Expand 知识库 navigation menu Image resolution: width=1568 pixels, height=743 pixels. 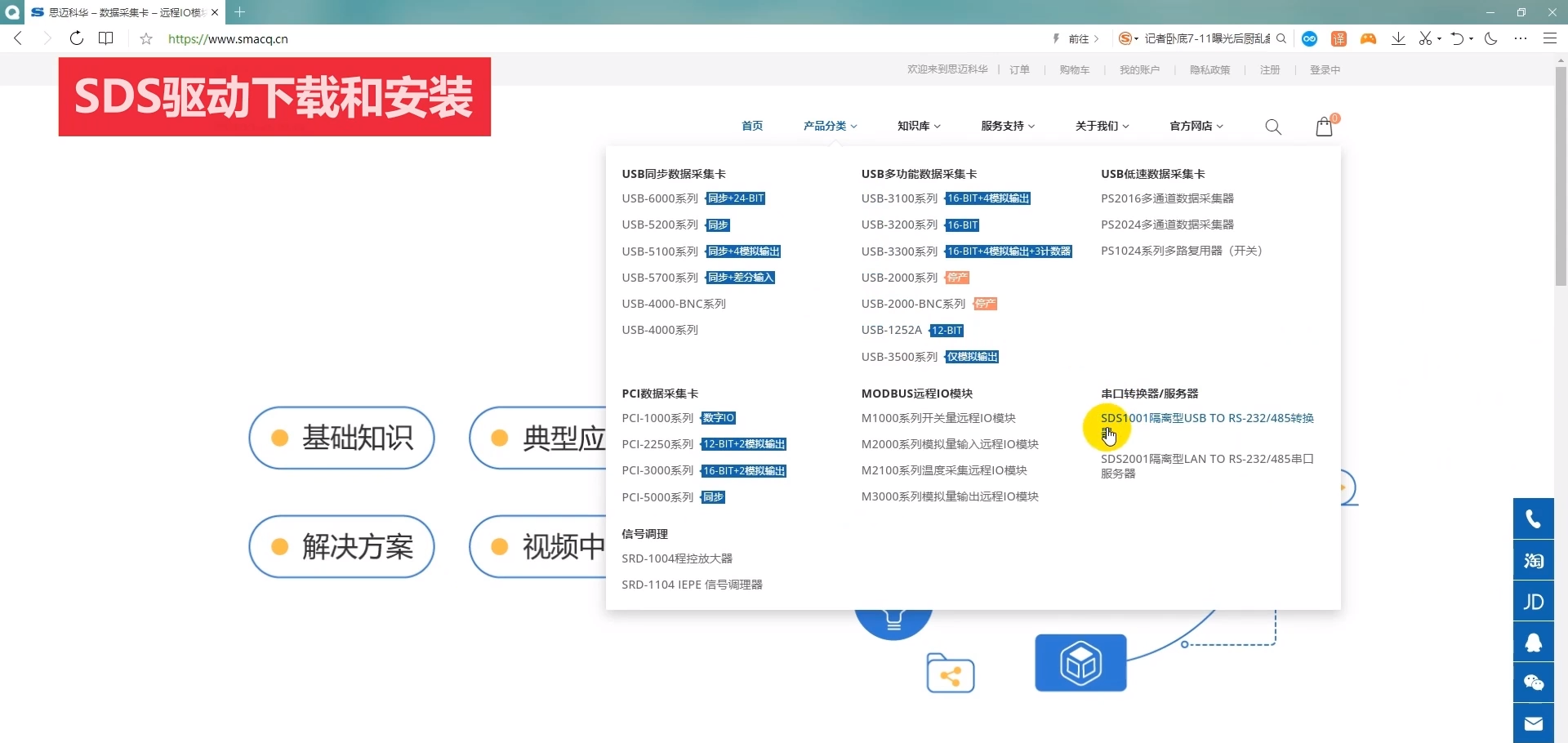(x=919, y=126)
